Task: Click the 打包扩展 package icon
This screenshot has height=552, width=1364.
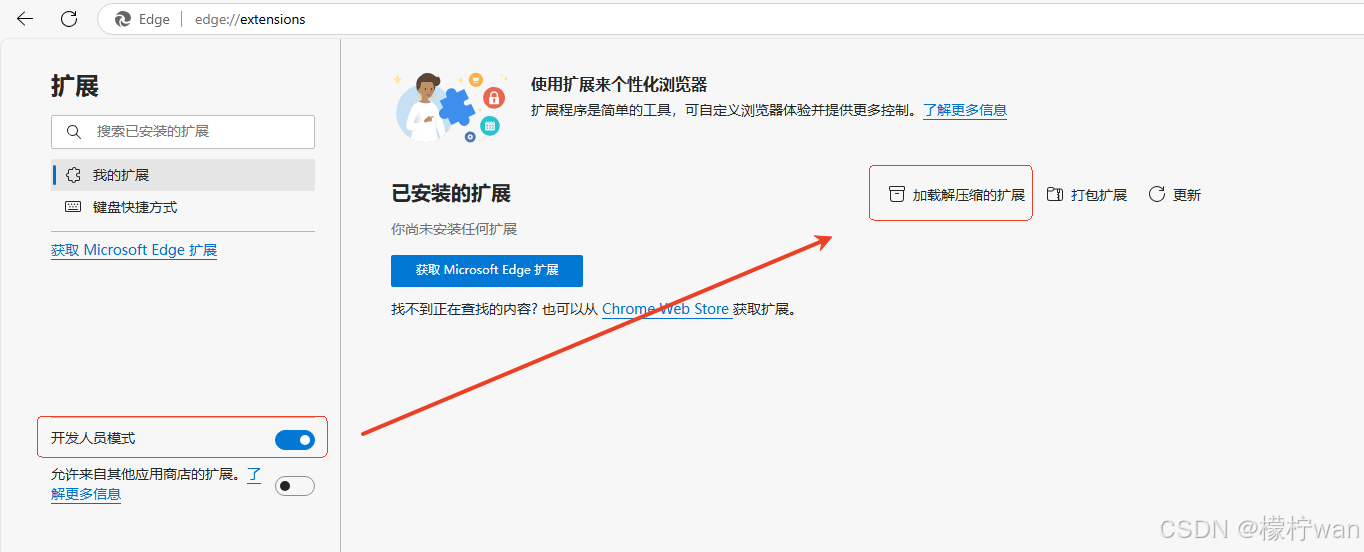Action: 1054,194
